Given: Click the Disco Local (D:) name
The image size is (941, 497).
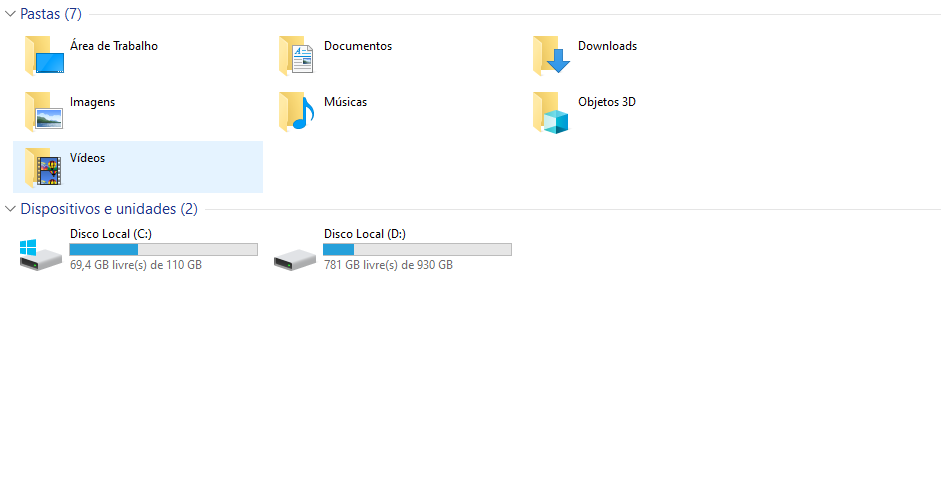Looking at the screenshot, I should tap(365, 234).
